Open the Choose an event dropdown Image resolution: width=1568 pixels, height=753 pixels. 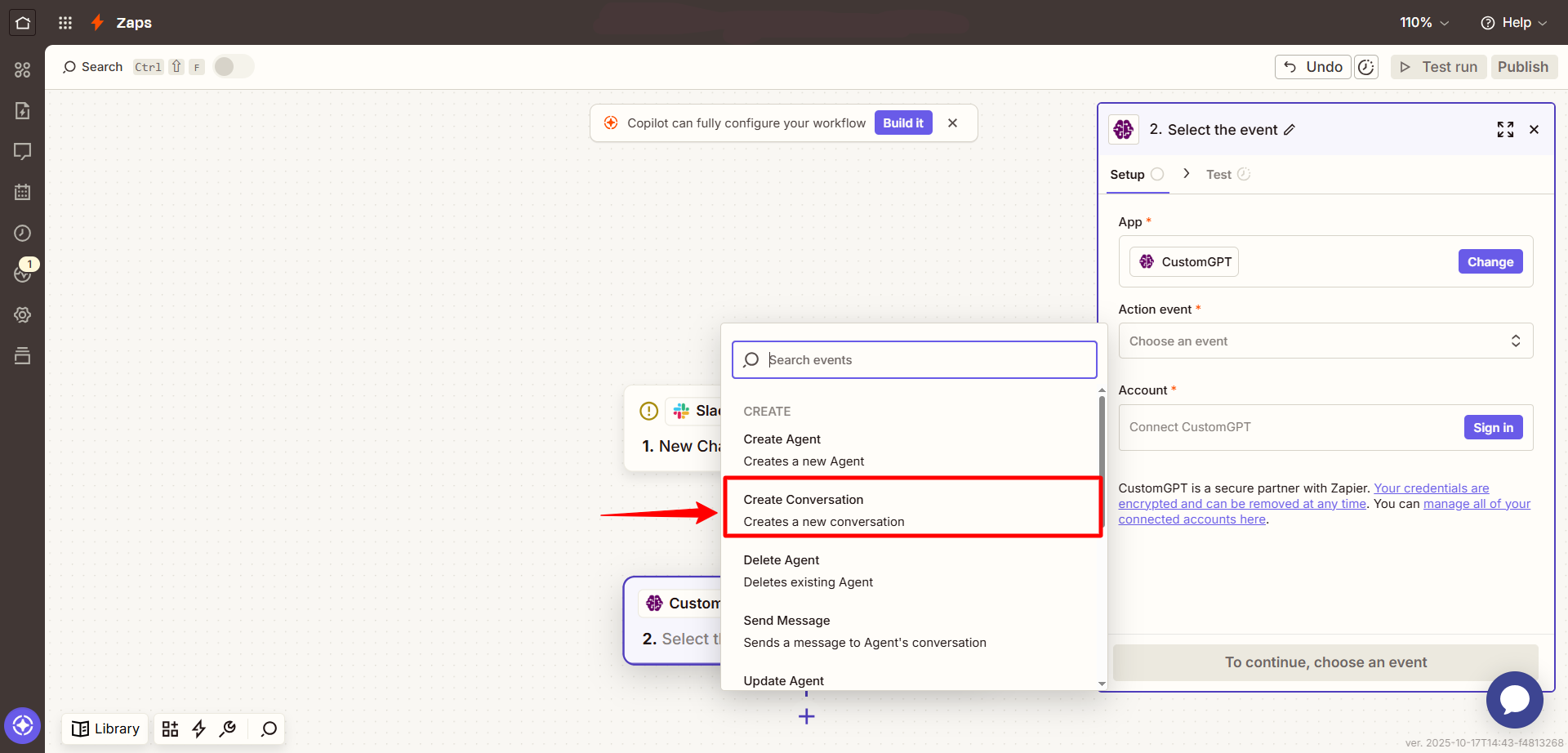click(1325, 341)
